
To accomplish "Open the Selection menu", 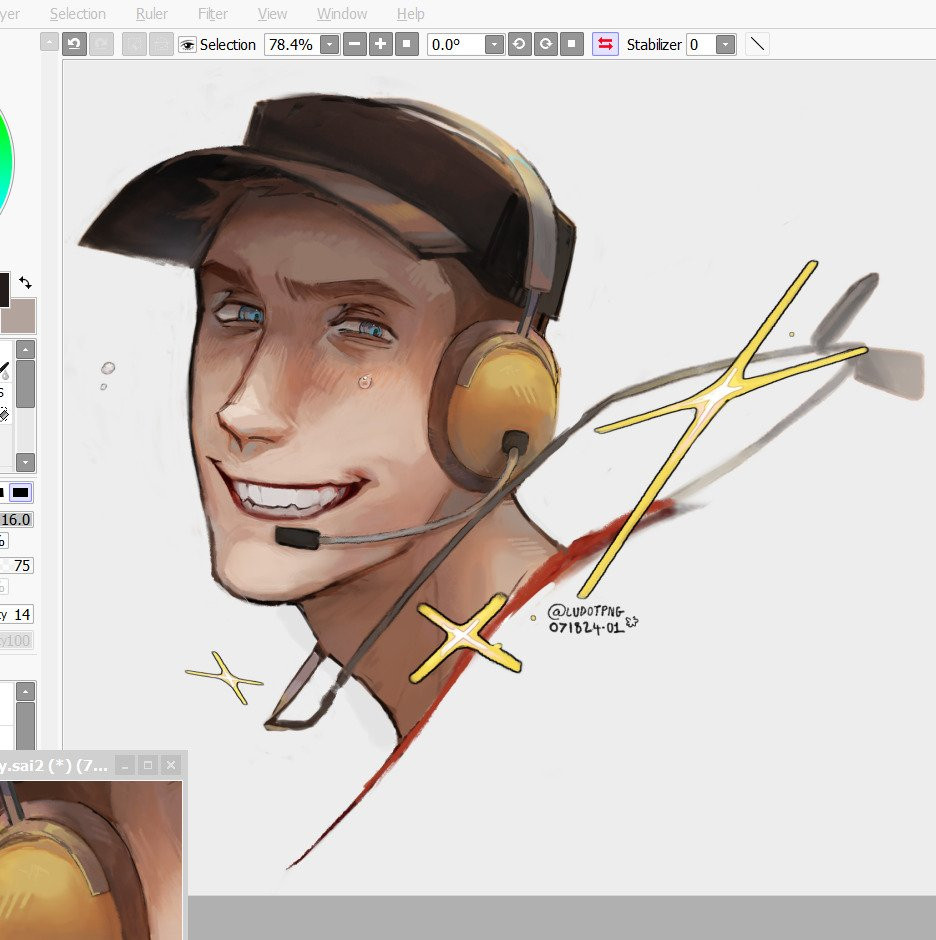I will click(77, 14).
